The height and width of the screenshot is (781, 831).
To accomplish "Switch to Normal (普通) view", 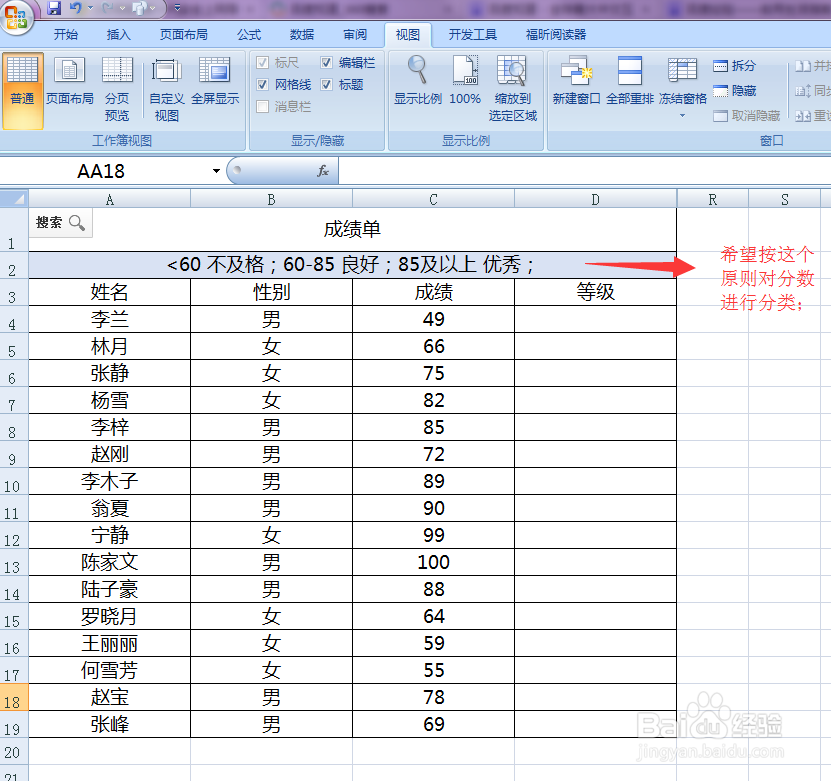I will [x=22, y=90].
